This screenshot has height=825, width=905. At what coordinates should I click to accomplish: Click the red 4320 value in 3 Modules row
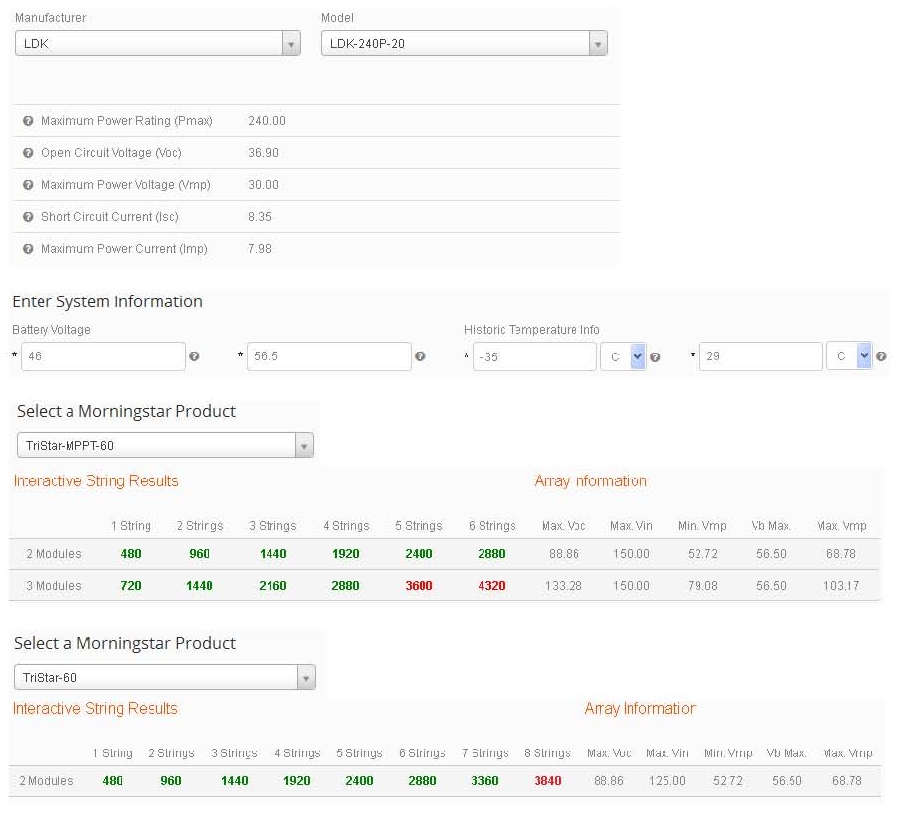click(x=492, y=585)
